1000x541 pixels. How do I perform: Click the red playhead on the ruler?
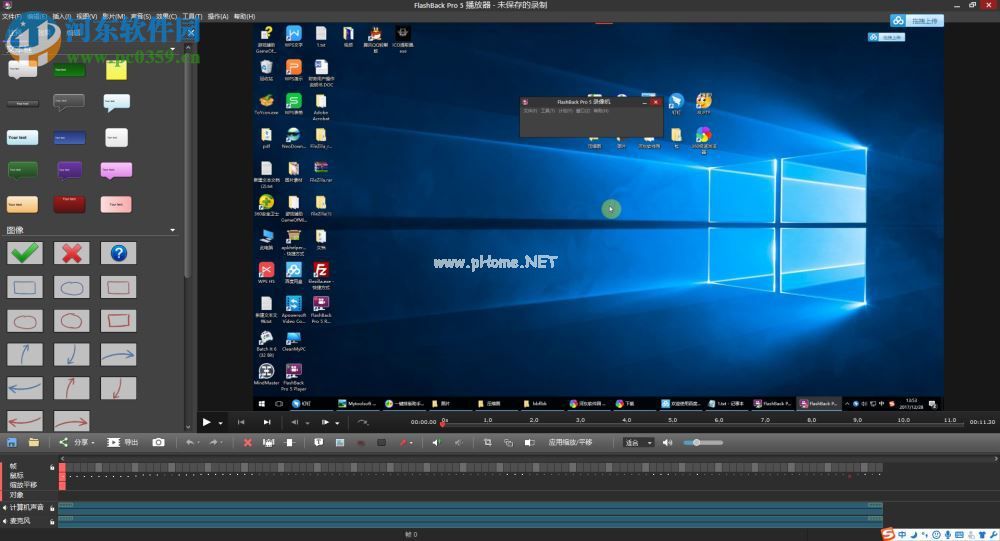pyautogui.click(x=443, y=423)
